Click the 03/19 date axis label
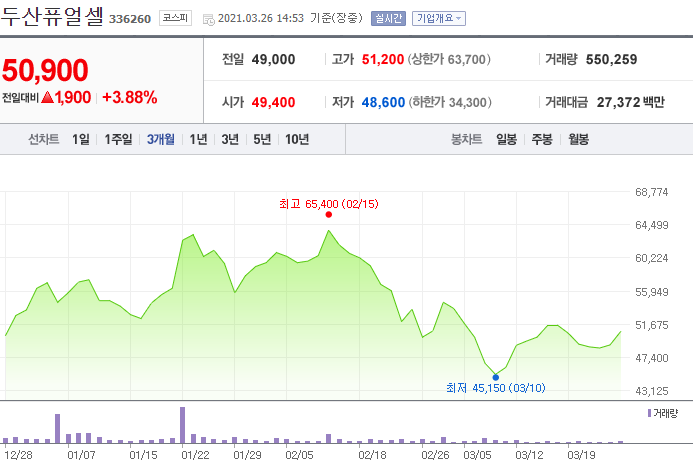This screenshot has height=468, width=693. point(581,455)
